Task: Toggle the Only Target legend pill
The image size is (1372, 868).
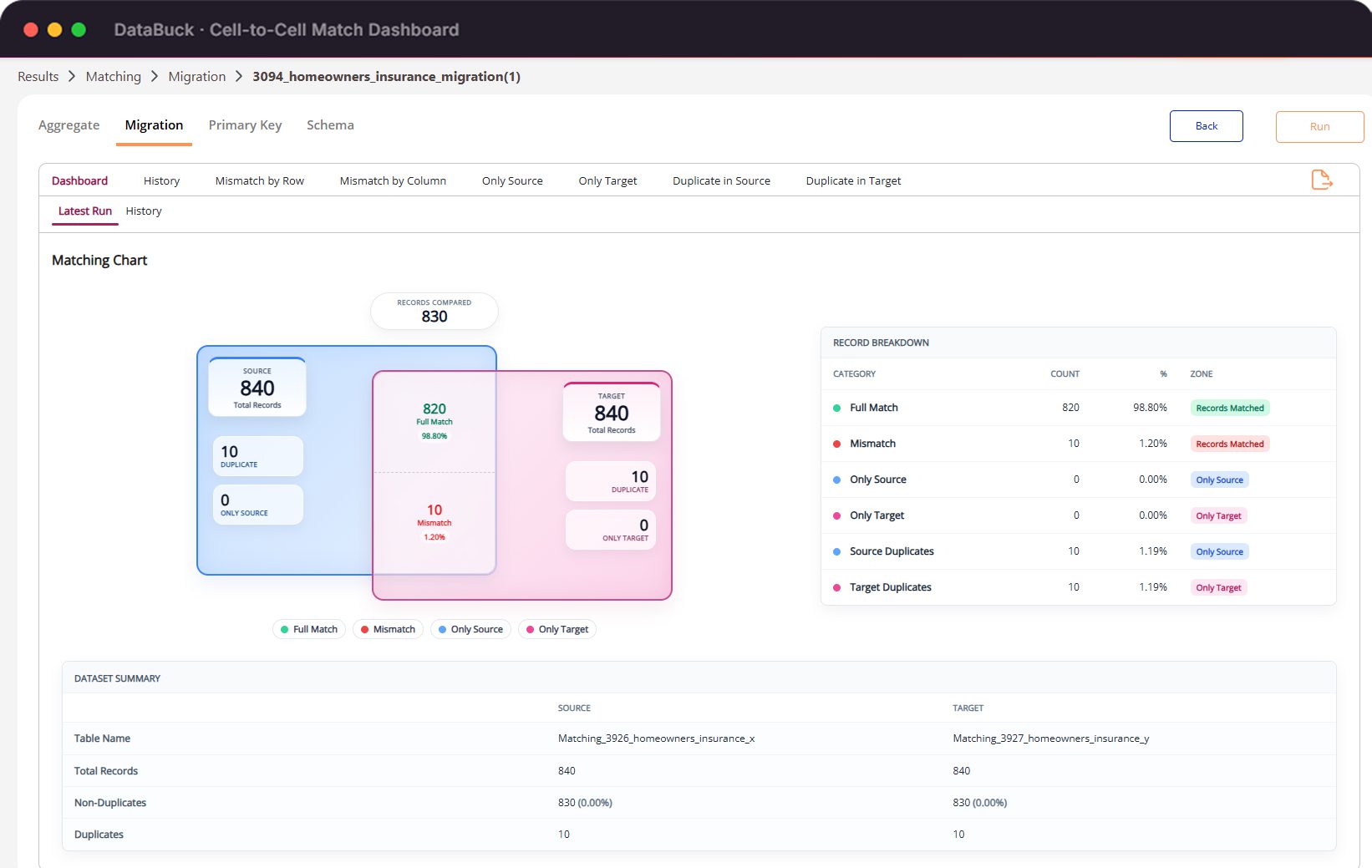Action: (x=556, y=629)
